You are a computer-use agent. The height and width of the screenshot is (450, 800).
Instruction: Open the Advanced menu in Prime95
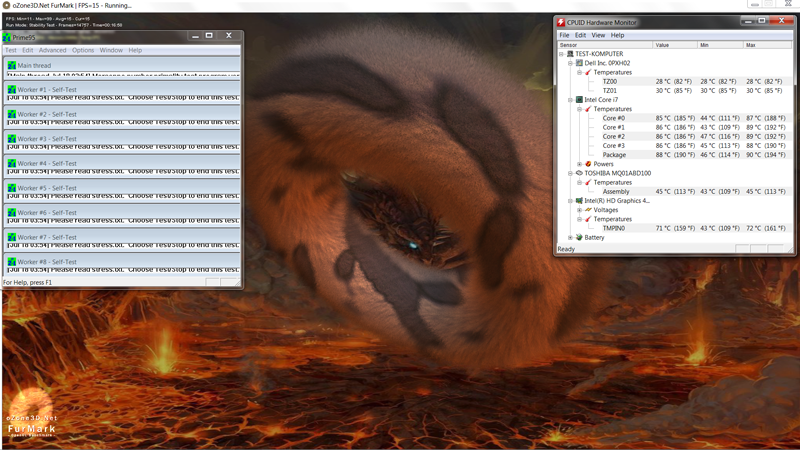tap(53, 50)
